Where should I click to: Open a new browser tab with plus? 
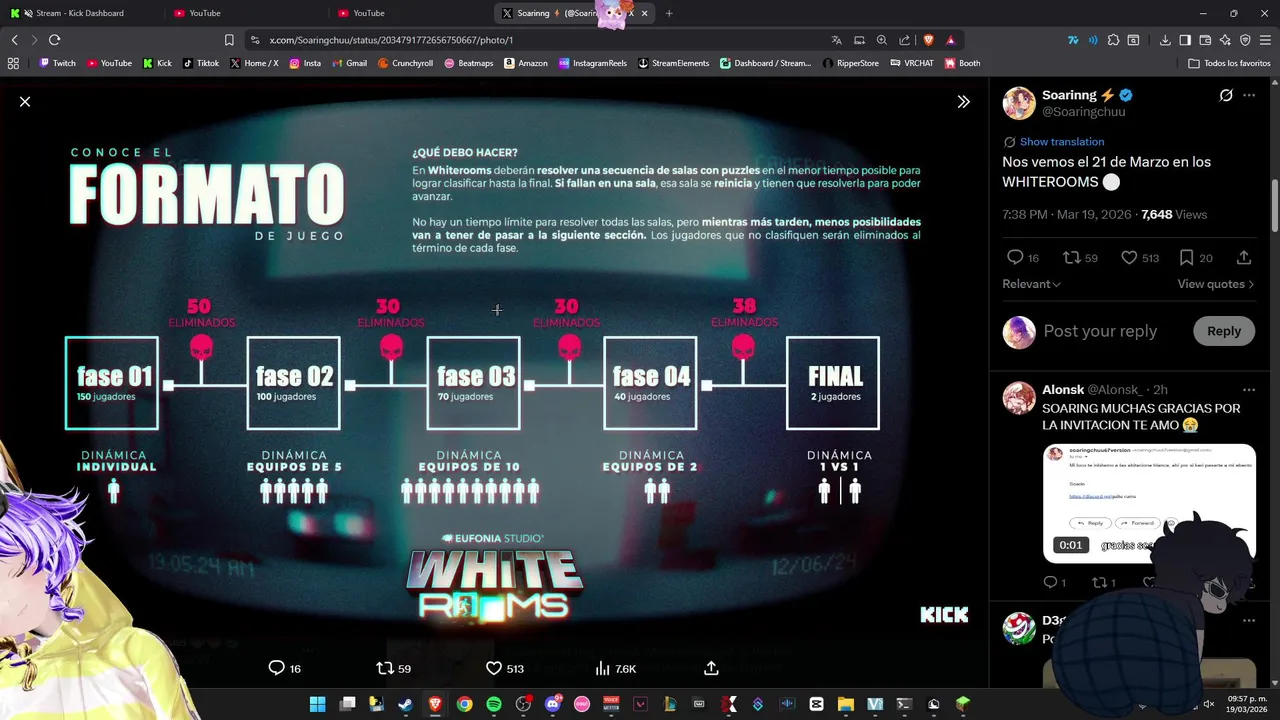pos(669,13)
